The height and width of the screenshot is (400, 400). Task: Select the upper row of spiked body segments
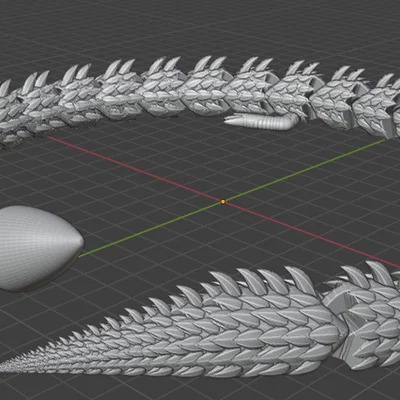click(x=200, y=97)
